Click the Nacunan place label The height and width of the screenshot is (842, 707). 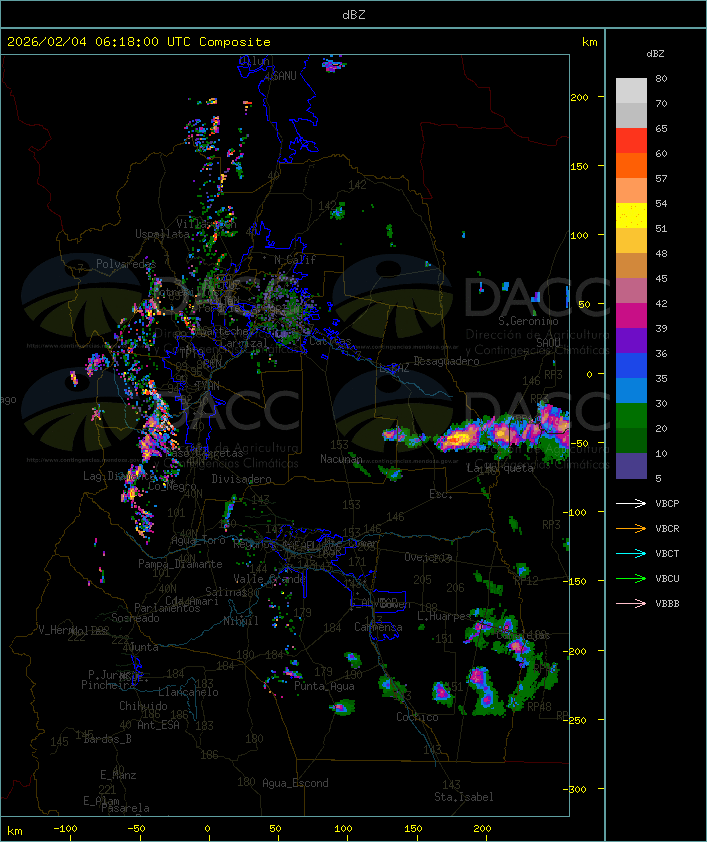click(x=341, y=459)
